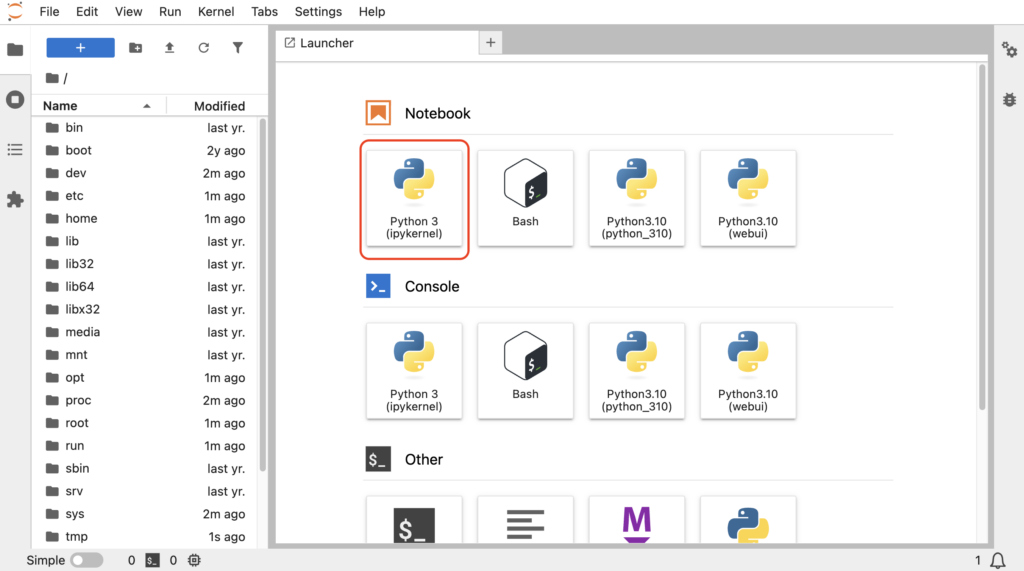Screen dimensions: 1024x571
Task: Open Running Terminals and Kernels panel
Action: [x=15, y=99]
